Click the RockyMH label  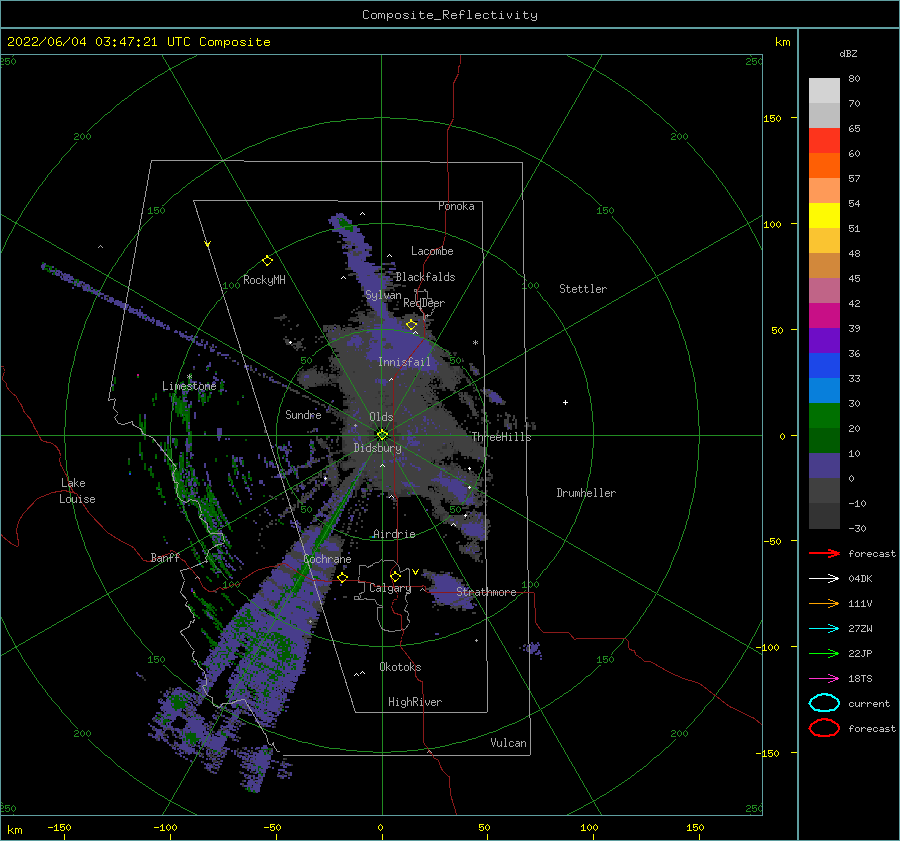pyautogui.click(x=264, y=280)
